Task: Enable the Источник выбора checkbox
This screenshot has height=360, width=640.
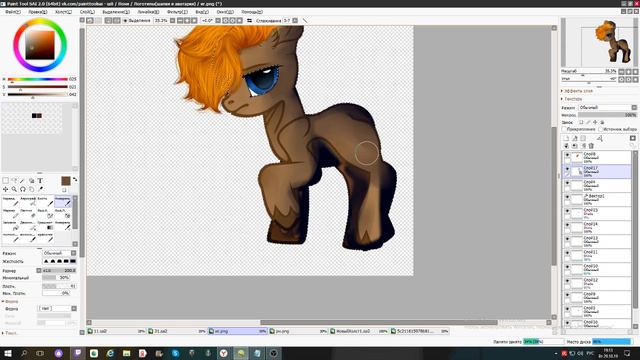Action: click(600, 129)
